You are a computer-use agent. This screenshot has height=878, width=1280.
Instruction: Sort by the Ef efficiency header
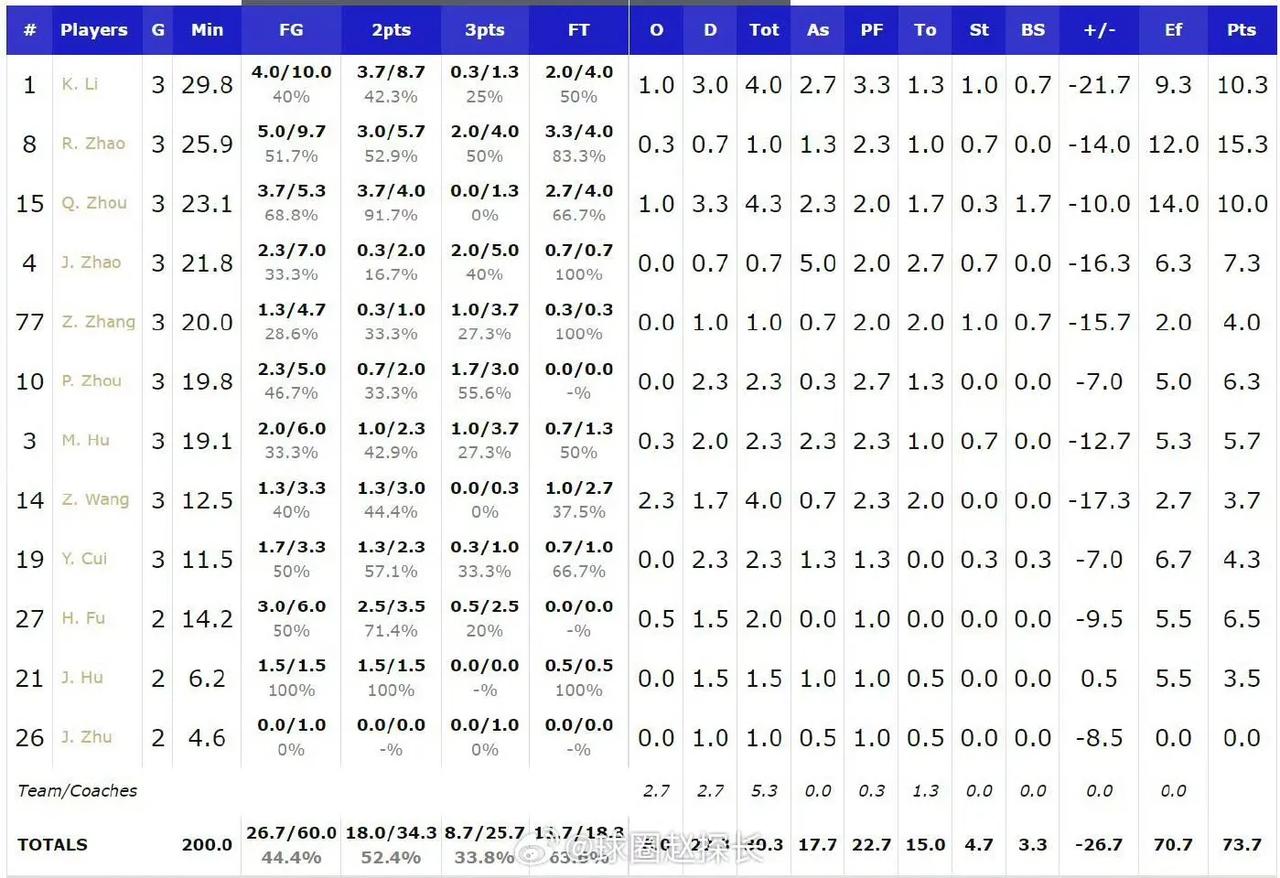tap(1173, 30)
